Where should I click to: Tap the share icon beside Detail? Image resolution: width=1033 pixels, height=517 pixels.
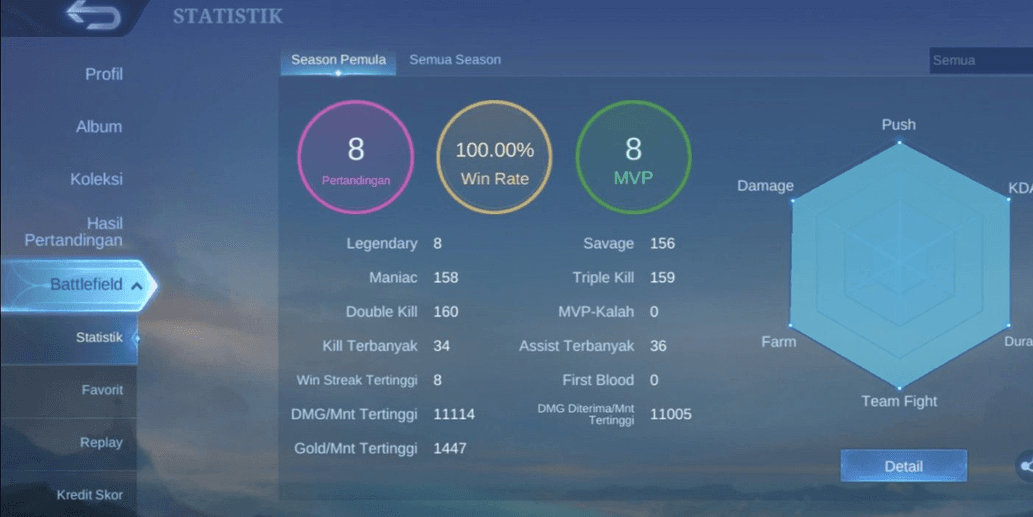(1025, 466)
